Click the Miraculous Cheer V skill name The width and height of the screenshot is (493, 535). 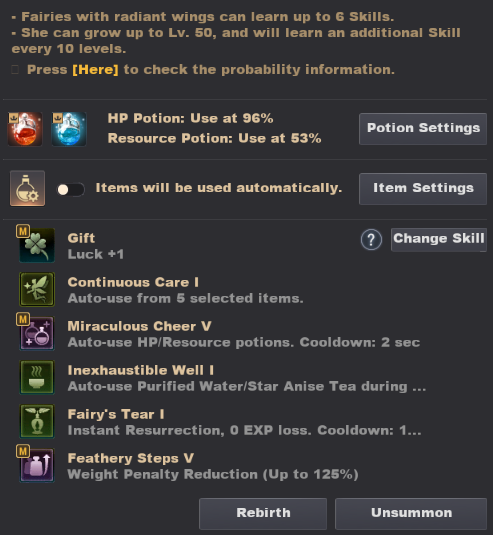tap(140, 326)
